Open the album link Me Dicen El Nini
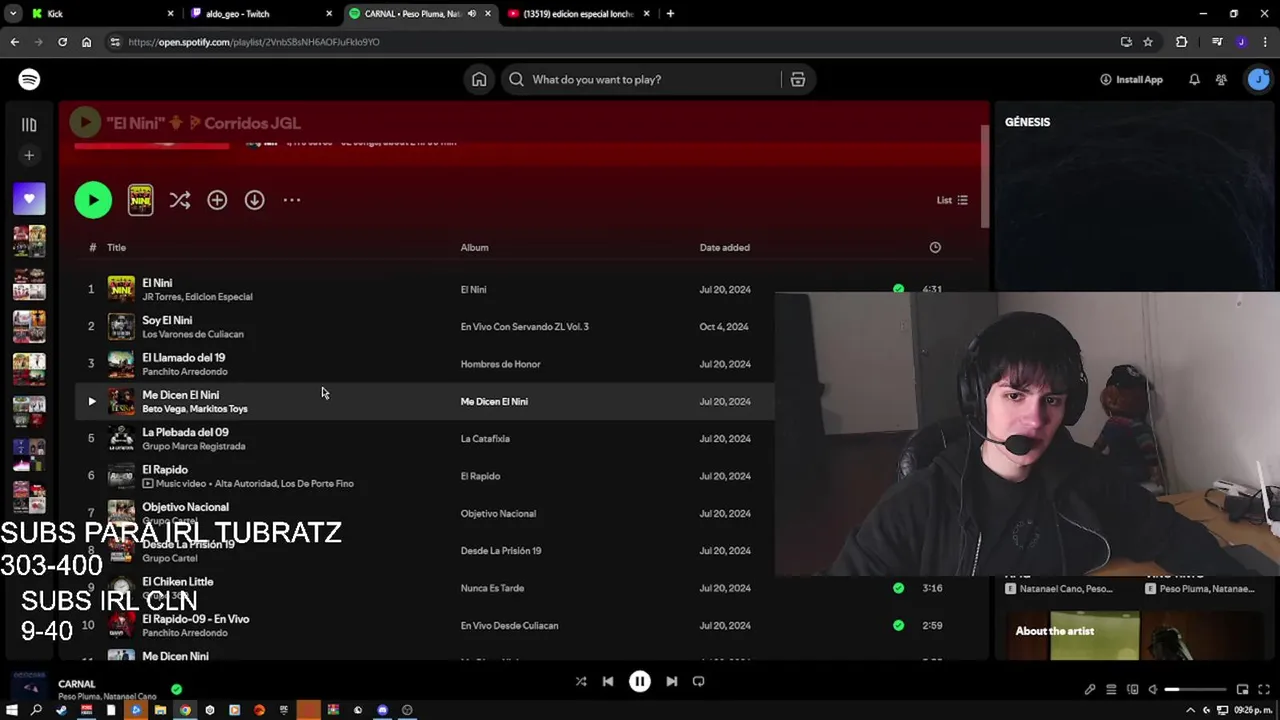 pos(494,401)
